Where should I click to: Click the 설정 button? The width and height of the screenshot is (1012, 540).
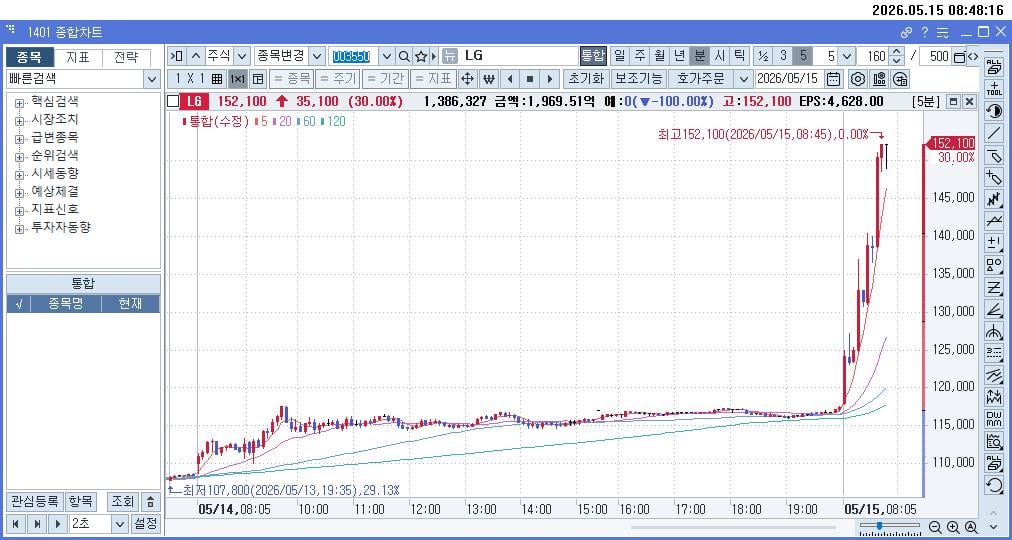tap(145, 523)
